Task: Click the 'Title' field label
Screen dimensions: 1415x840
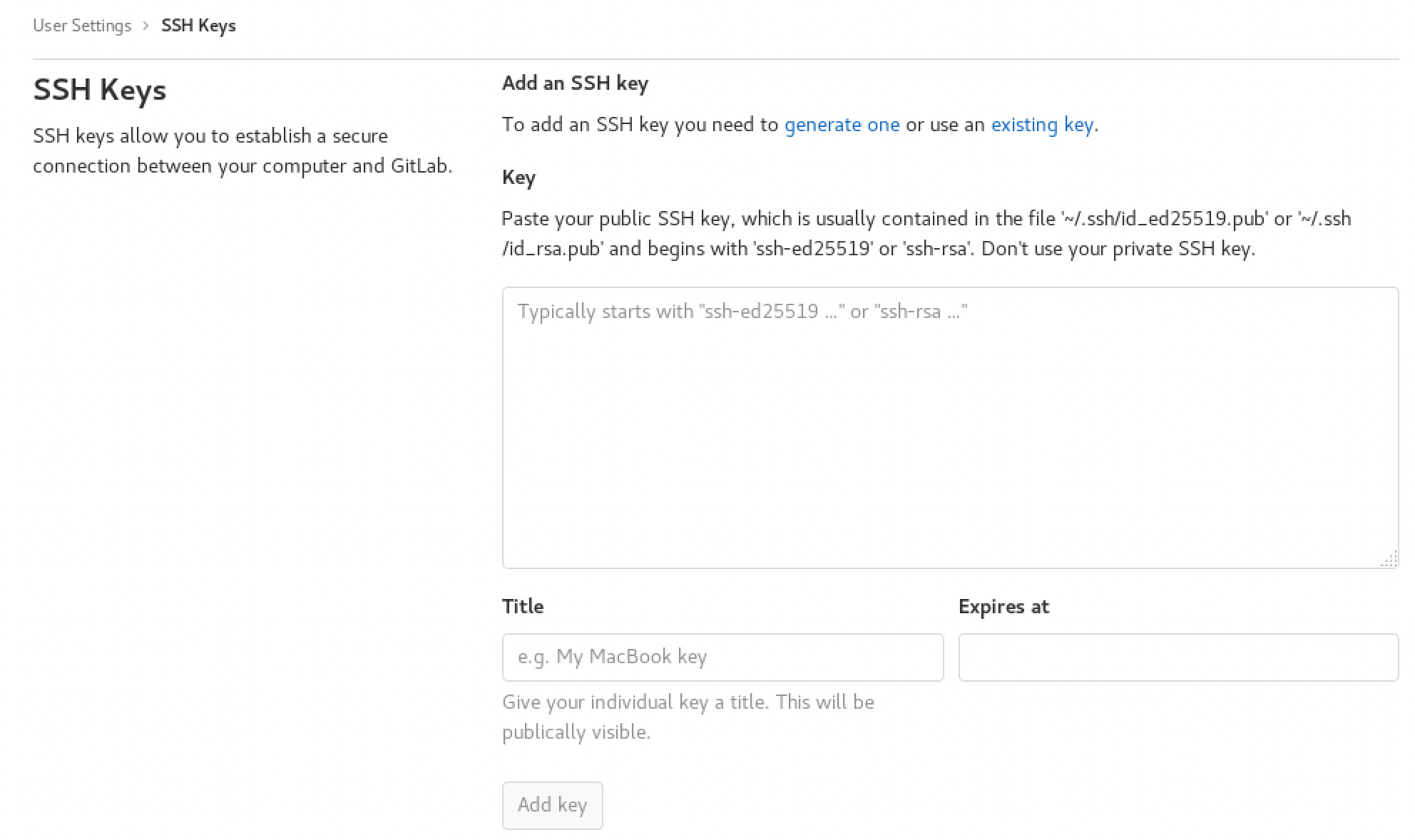Action: coord(523,606)
